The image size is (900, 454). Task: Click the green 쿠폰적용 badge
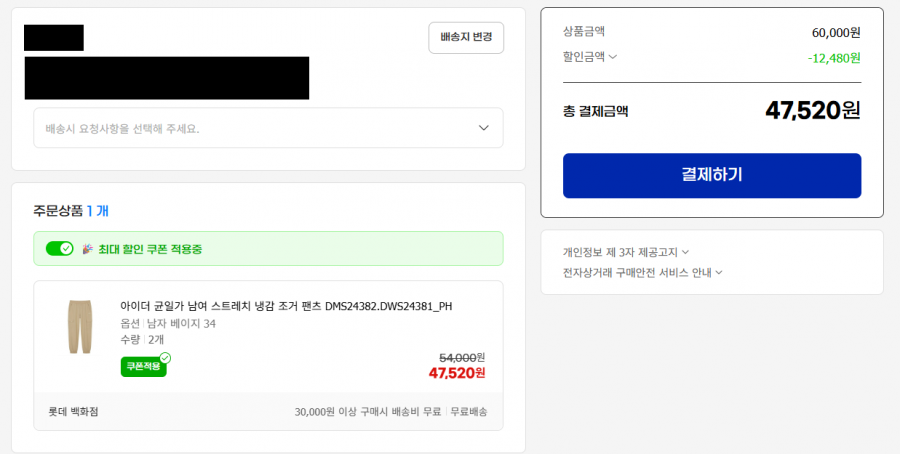point(142,367)
